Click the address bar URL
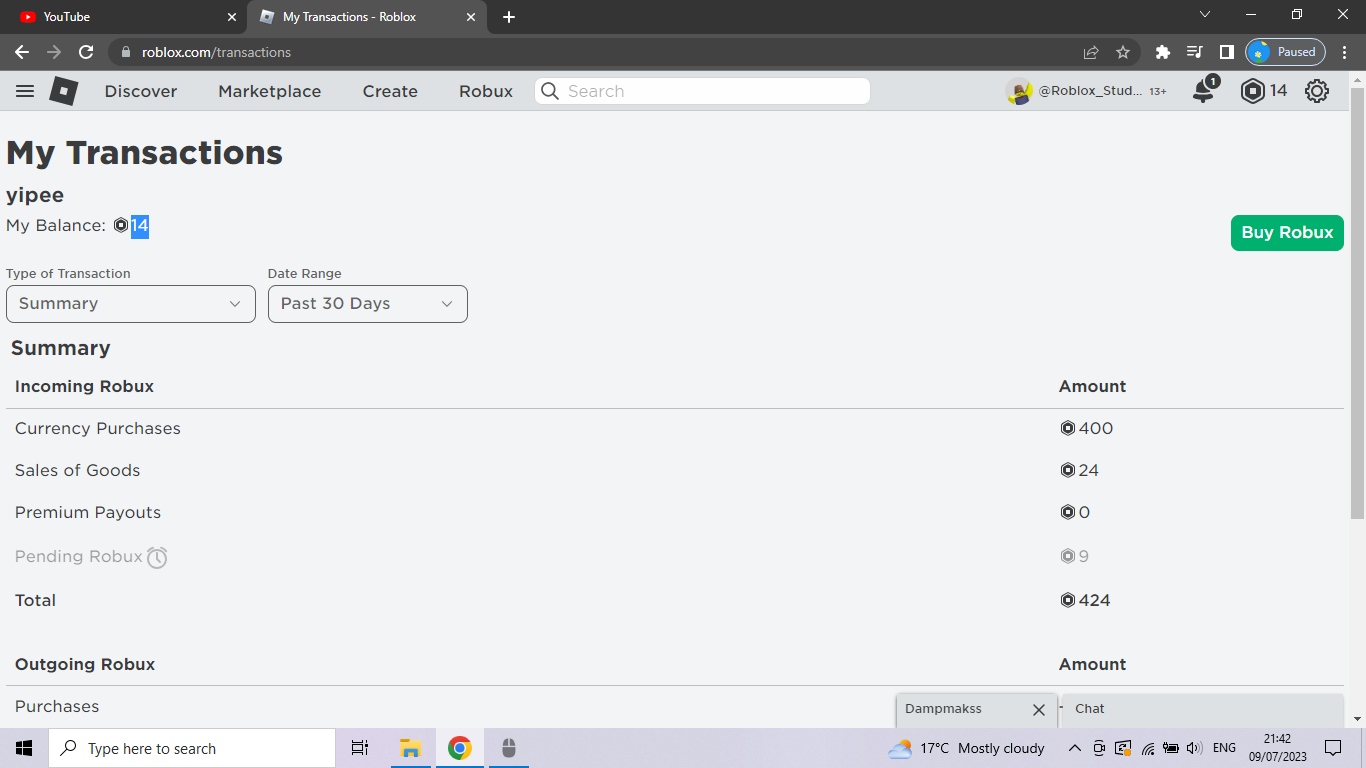Image resolution: width=1366 pixels, height=768 pixels. [x=216, y=52]
